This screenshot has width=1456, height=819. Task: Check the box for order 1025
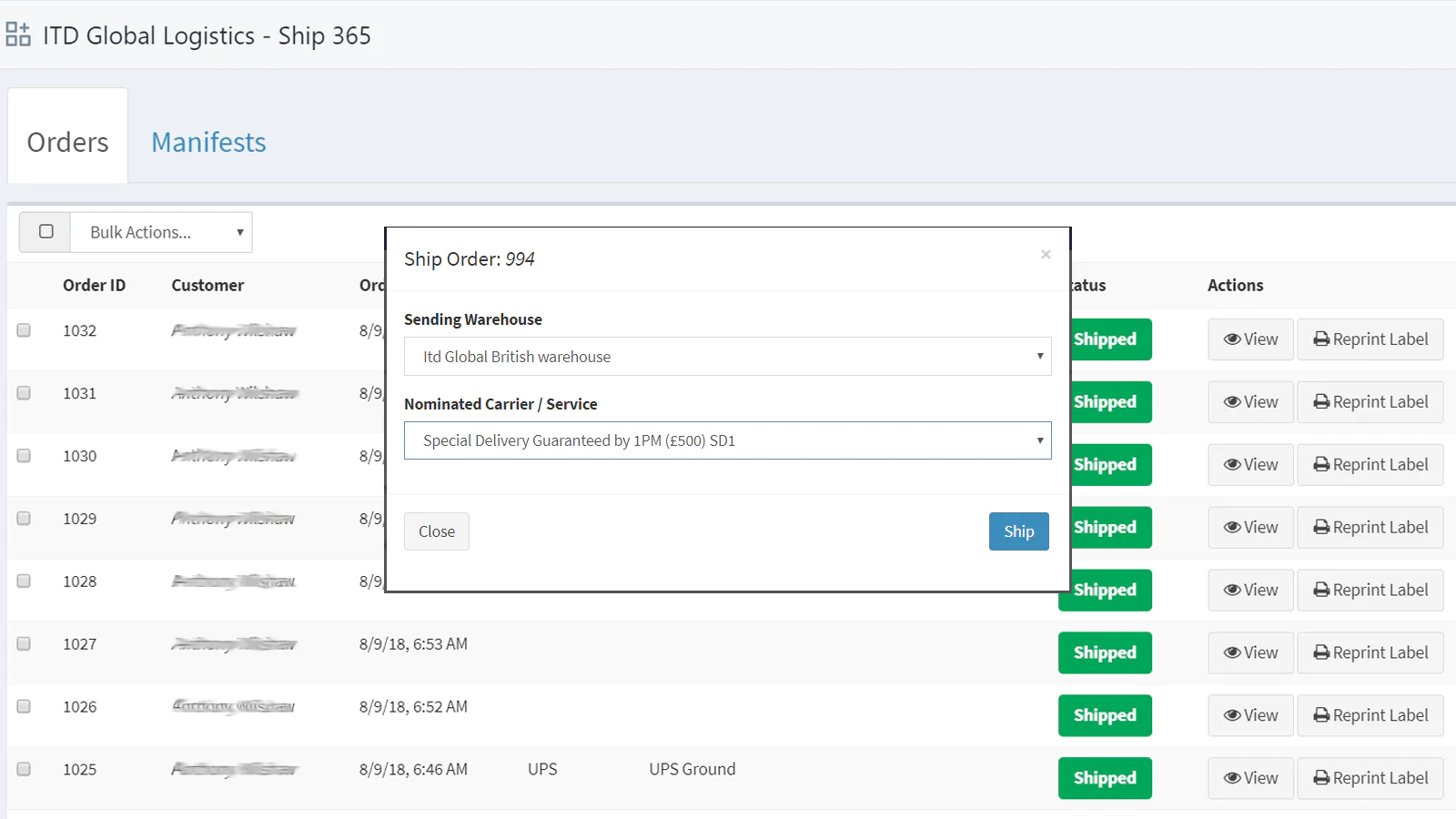[24, 769]
